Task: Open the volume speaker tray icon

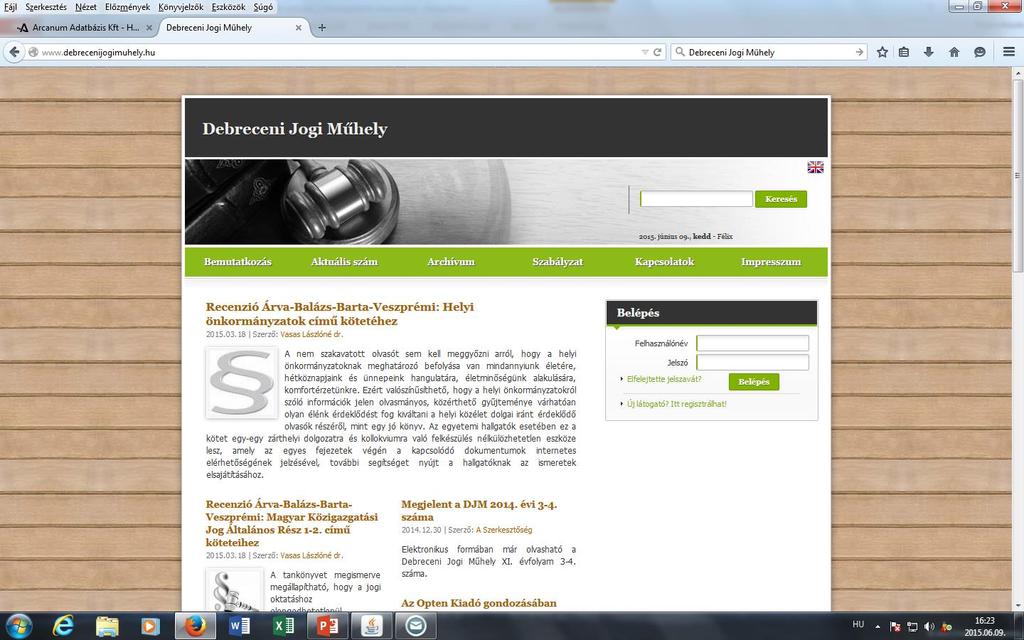Action: click(929, 627)
